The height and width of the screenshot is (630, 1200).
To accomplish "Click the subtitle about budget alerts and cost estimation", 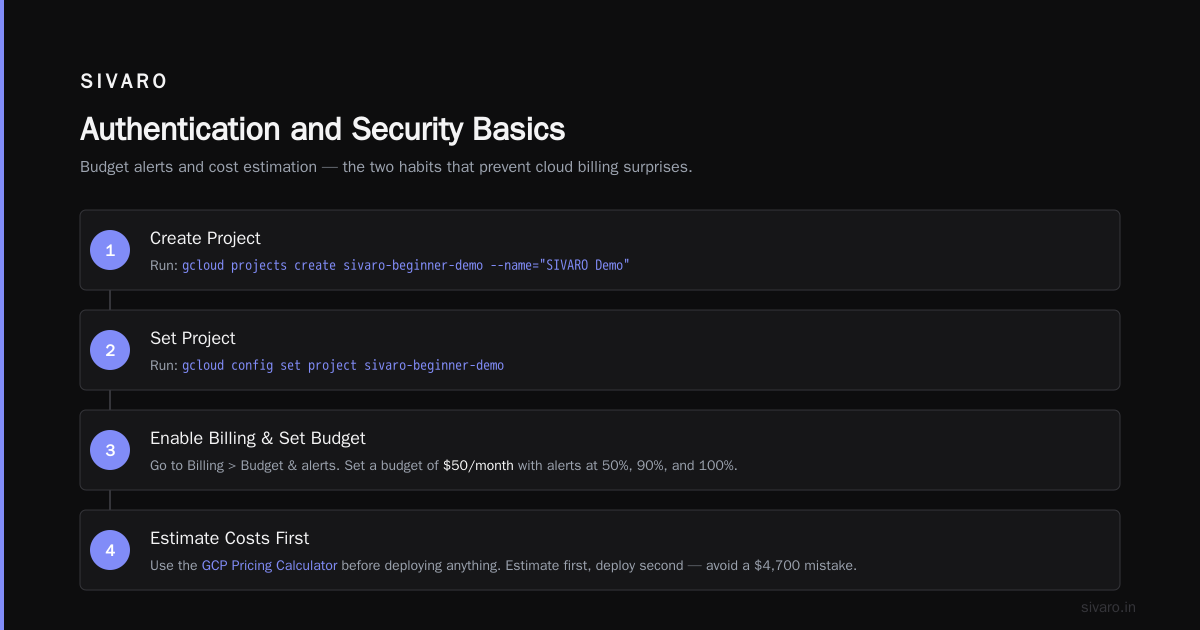I will (x=386, y=167).
